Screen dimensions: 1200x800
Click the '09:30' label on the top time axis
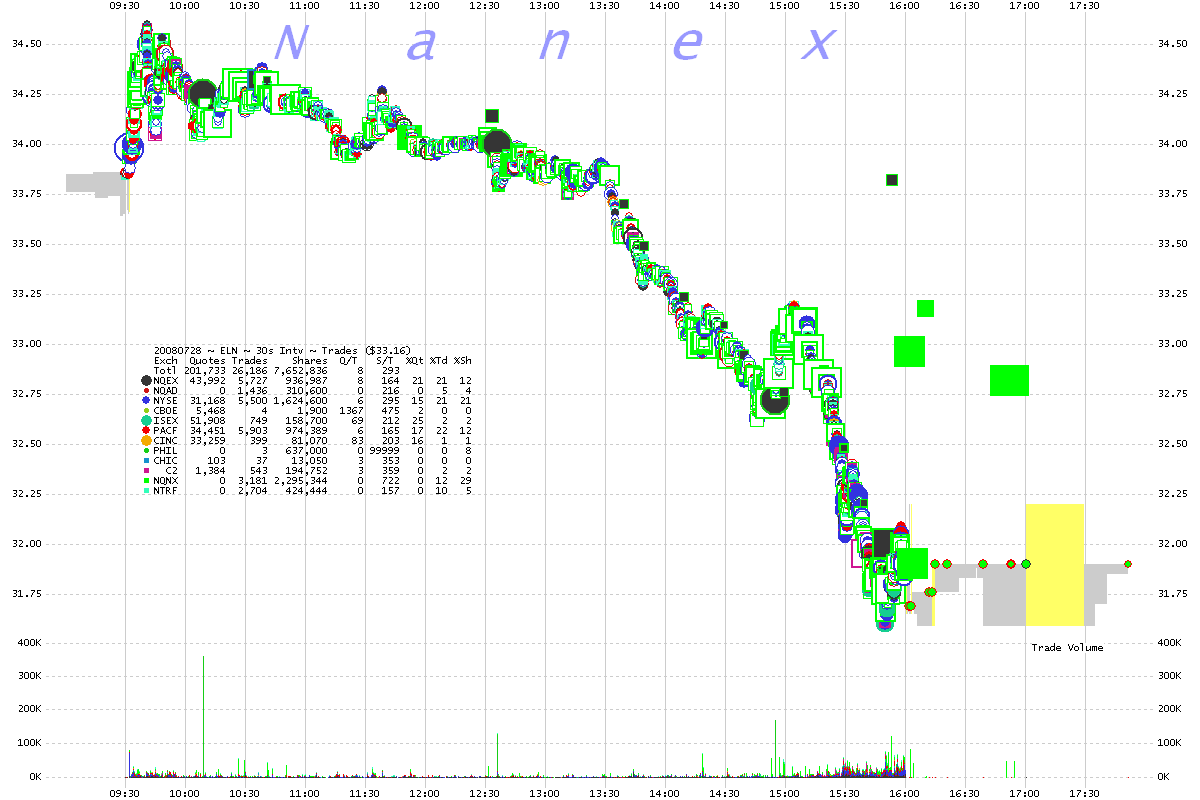125,5
